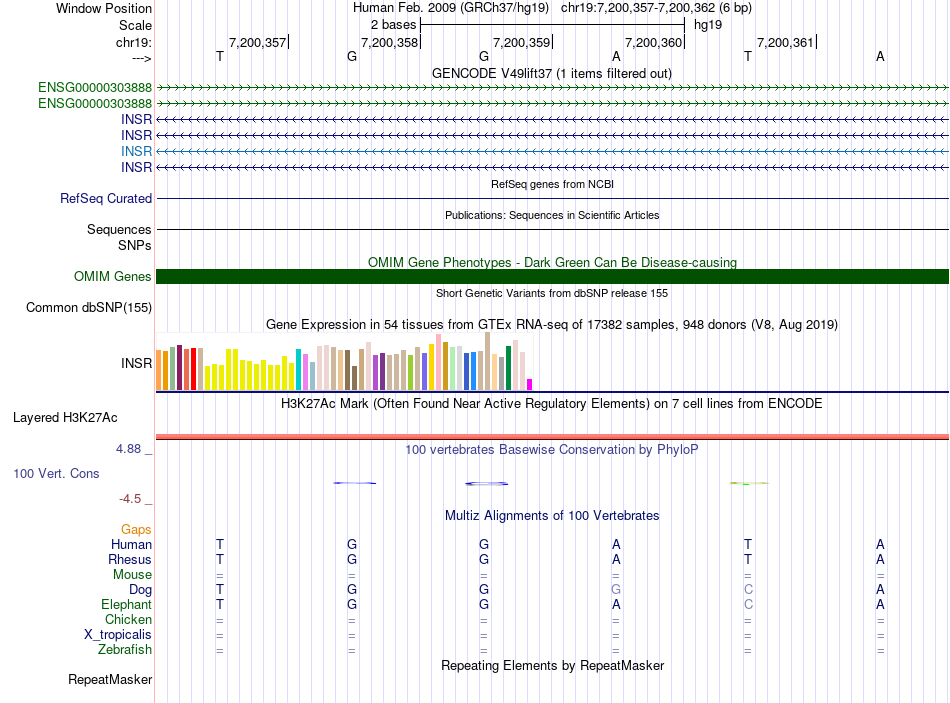Click the Rhesus alignment row label
950x703 pixels.
(130, 559)
